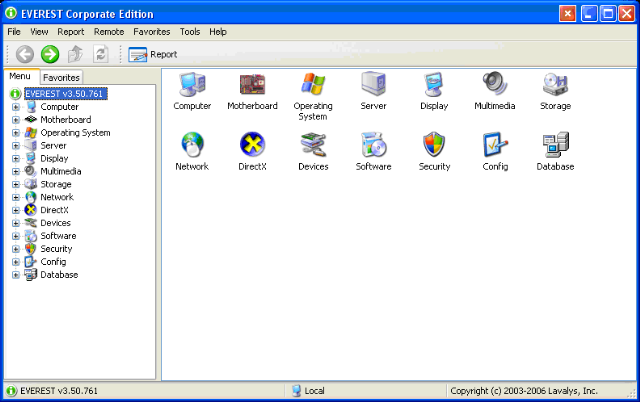Select Motherboard in the tree list
This screenshot has height=402, width=640.
point(65,120)
